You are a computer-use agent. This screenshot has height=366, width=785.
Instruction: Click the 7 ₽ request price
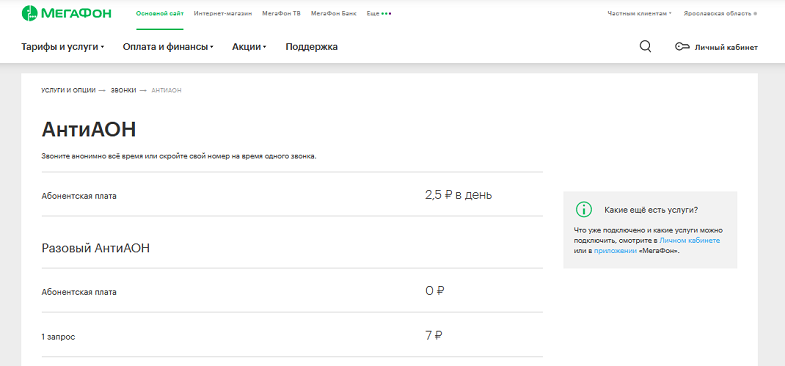point(434,335)
